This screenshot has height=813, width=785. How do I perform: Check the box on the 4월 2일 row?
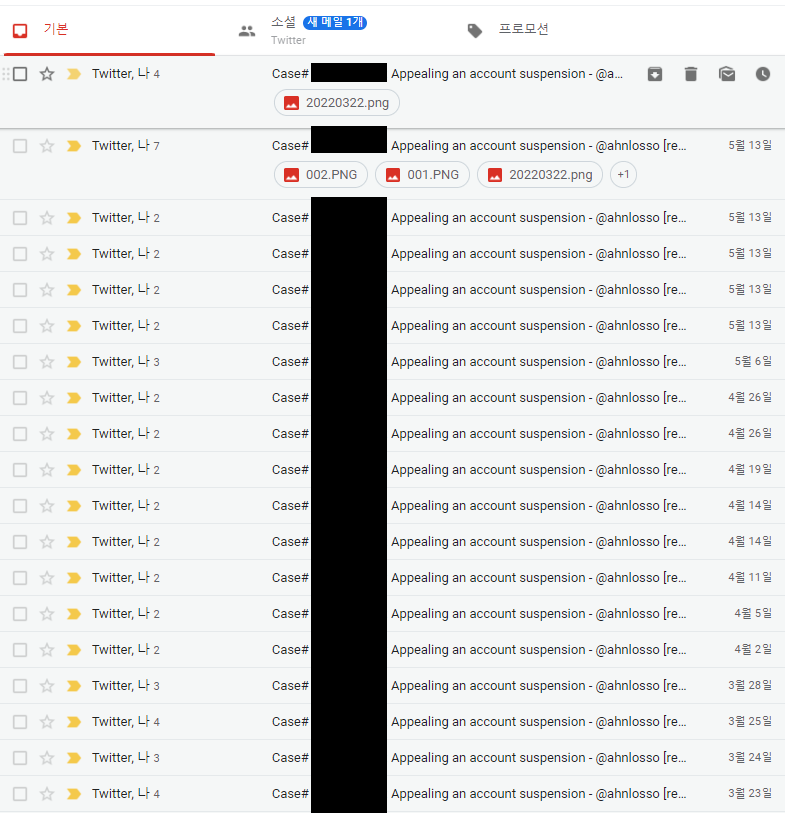point(20,650)
